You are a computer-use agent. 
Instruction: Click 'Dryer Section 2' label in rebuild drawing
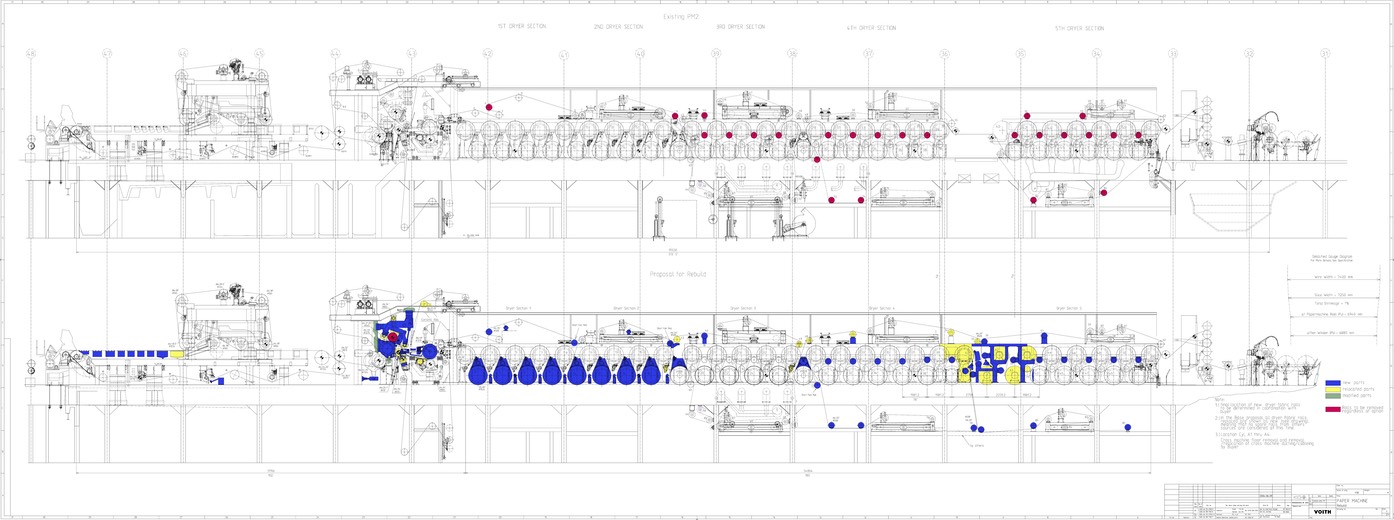tap(626, 308)
